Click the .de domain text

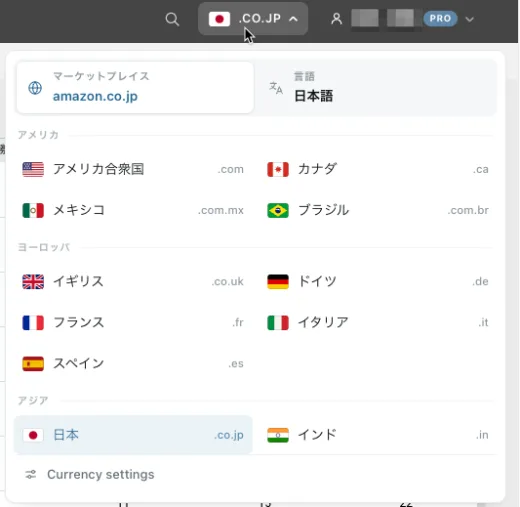point(480,282)
